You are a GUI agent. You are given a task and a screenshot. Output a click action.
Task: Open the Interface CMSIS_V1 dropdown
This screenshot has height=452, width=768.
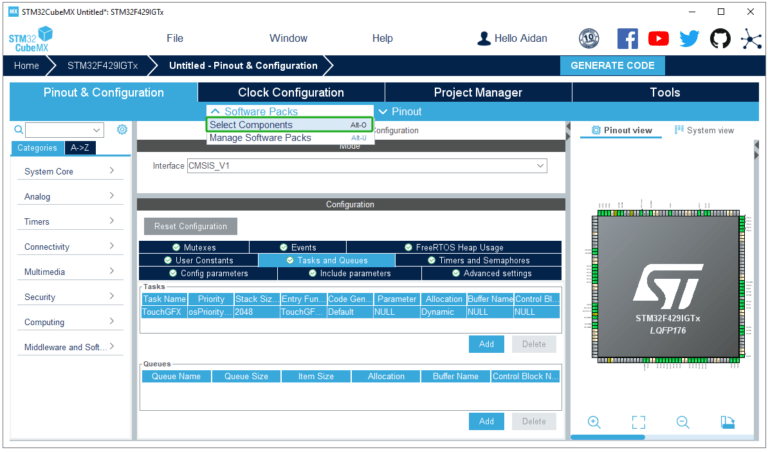(x=366, y=165)
